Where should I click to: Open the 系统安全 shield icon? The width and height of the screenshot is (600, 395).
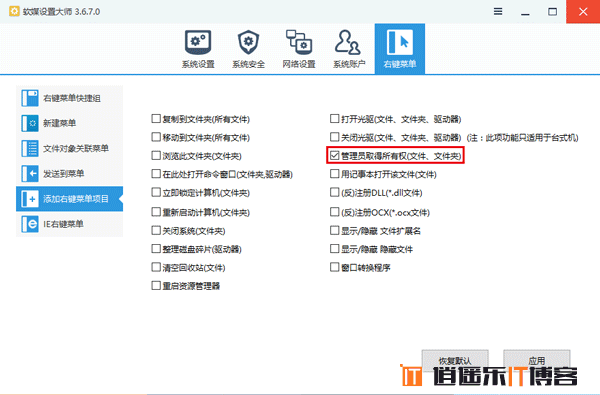click(248, 42)
